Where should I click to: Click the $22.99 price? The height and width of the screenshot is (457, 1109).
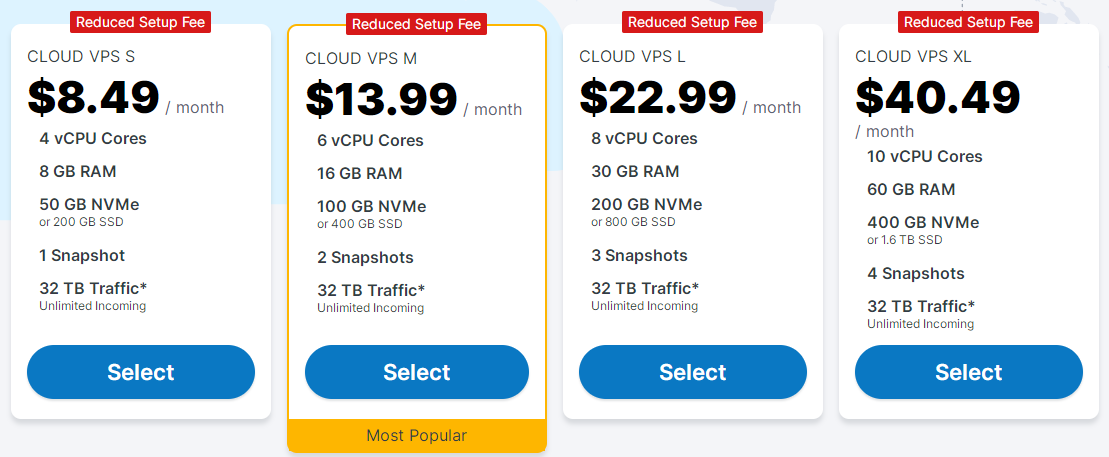click(657, 97)
